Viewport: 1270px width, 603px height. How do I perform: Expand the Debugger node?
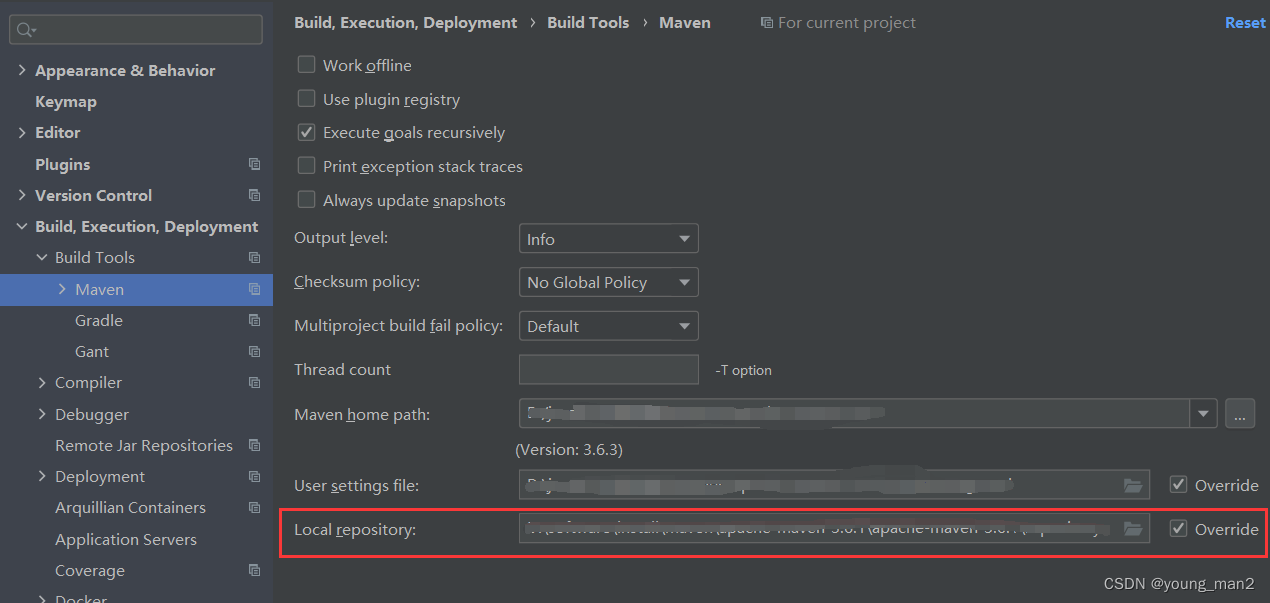pyautogui.click(x=42, y=414)
